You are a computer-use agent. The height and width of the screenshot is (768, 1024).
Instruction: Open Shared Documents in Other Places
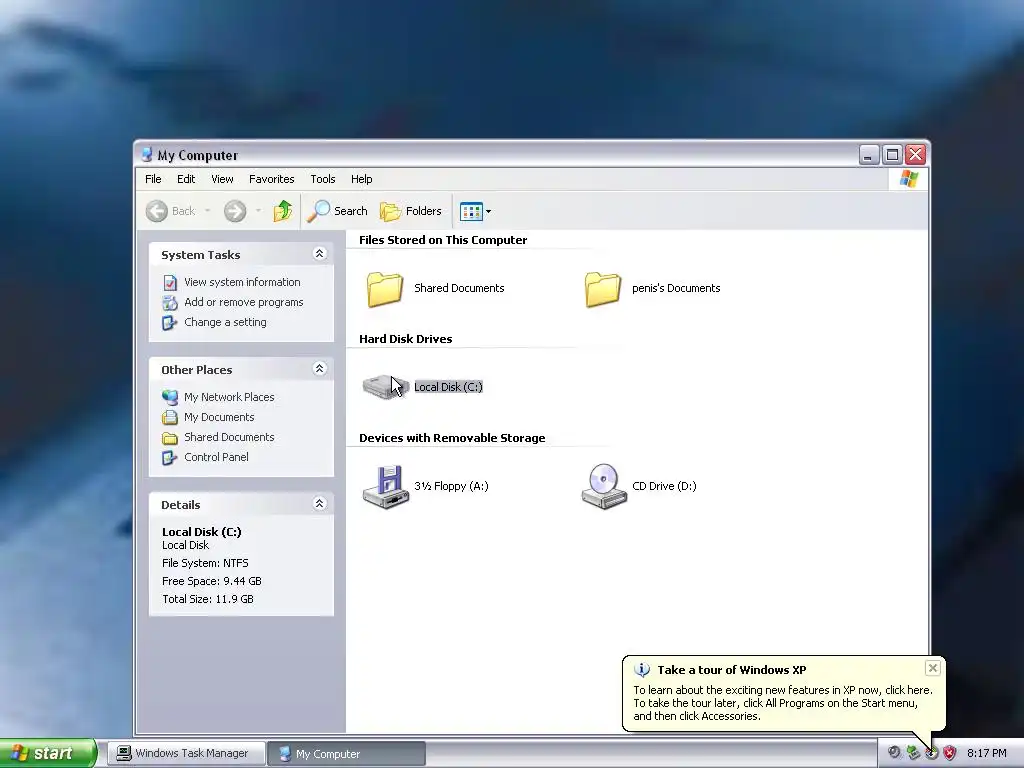click(x=229, y=437)
